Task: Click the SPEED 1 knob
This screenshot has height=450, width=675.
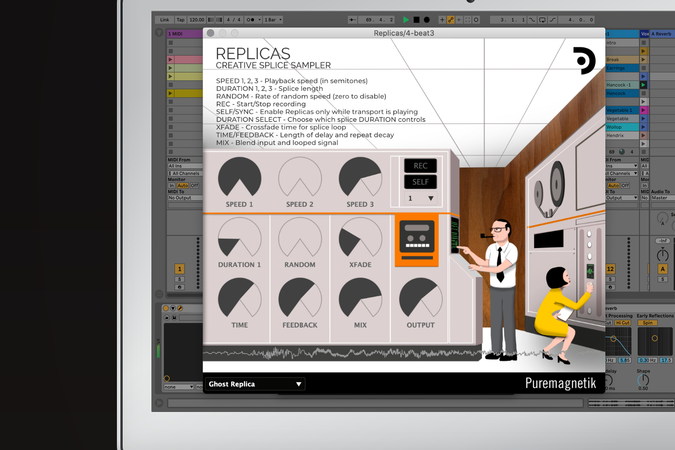Action: tap(239, 177)
